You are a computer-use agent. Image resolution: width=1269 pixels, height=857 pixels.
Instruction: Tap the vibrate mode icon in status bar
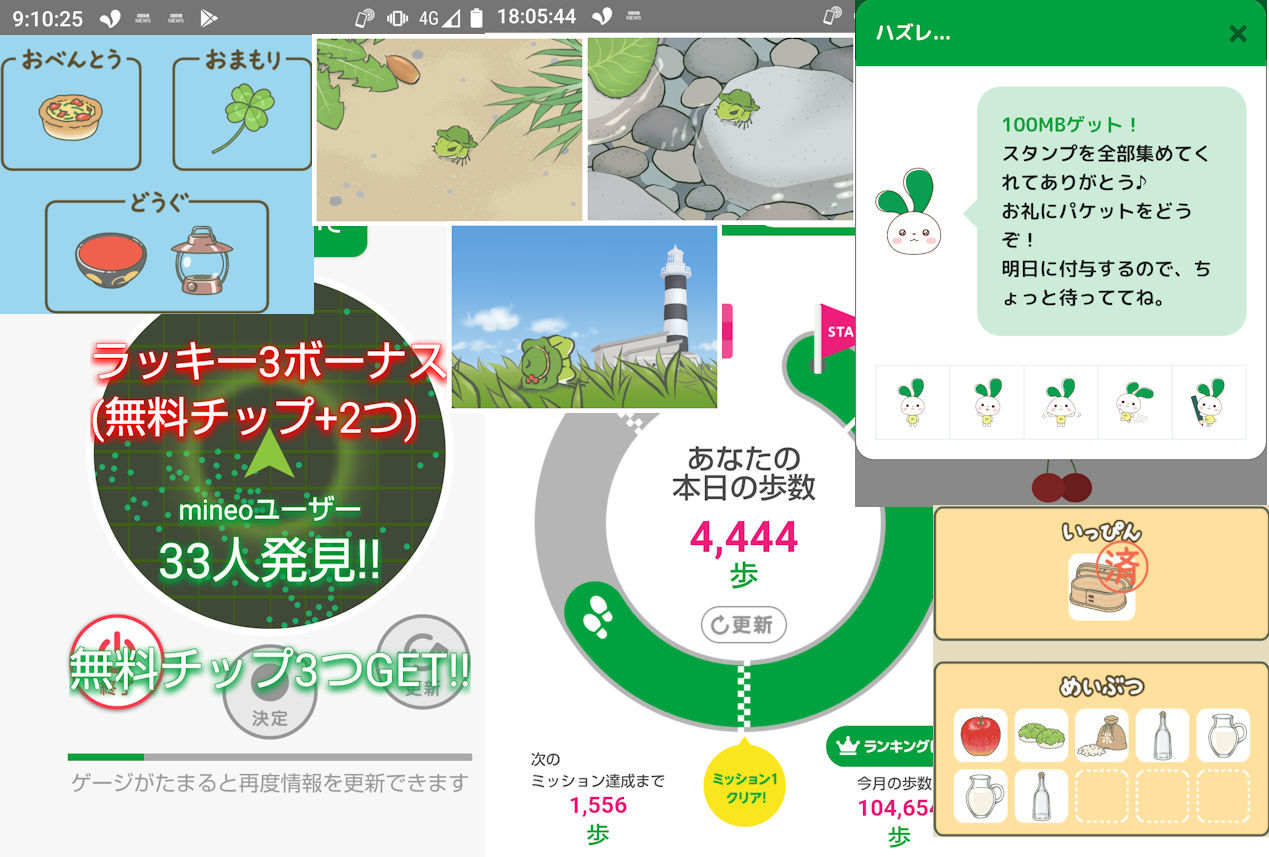click(398, 17)
